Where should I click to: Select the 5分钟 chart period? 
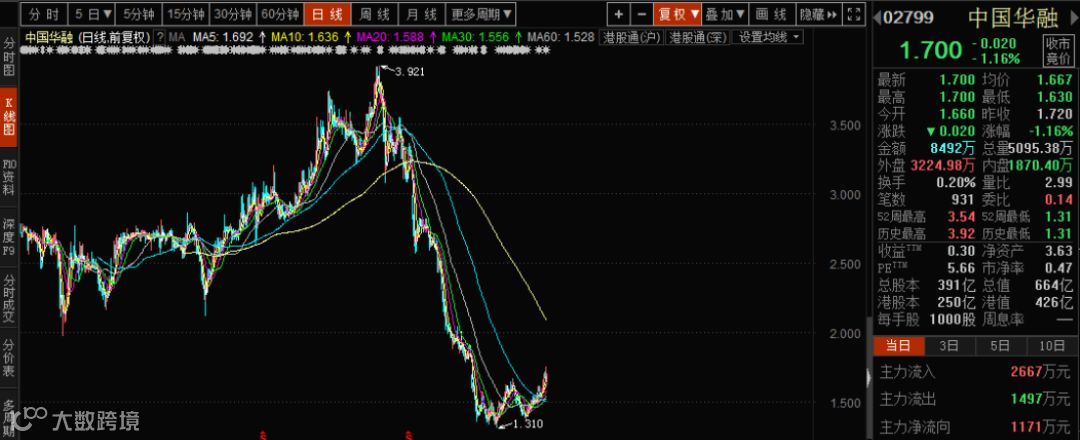(139, 14)
